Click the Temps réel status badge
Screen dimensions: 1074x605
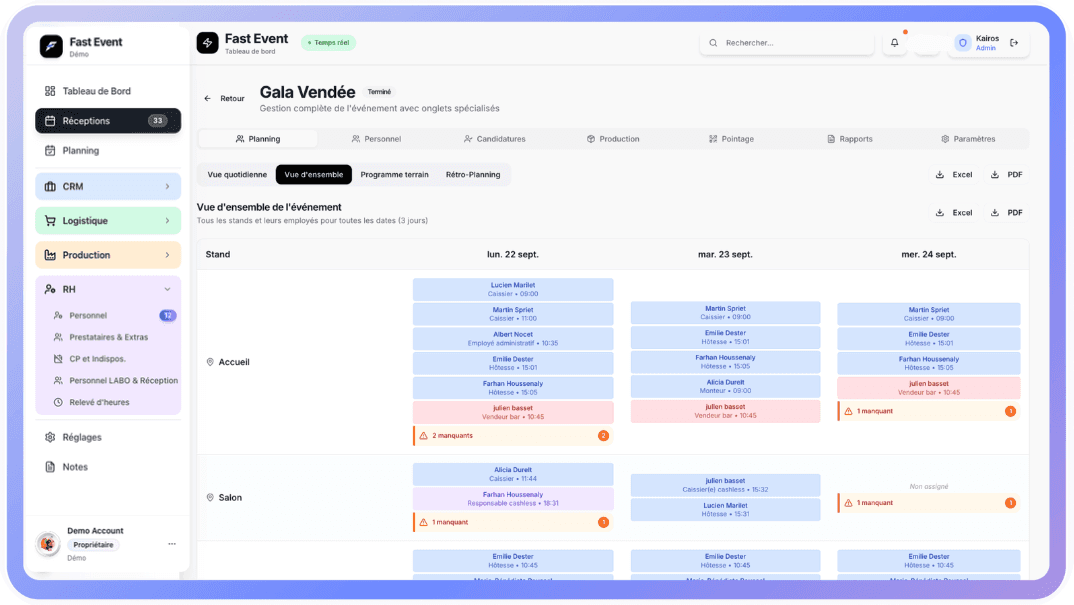[x=329, y=42]
